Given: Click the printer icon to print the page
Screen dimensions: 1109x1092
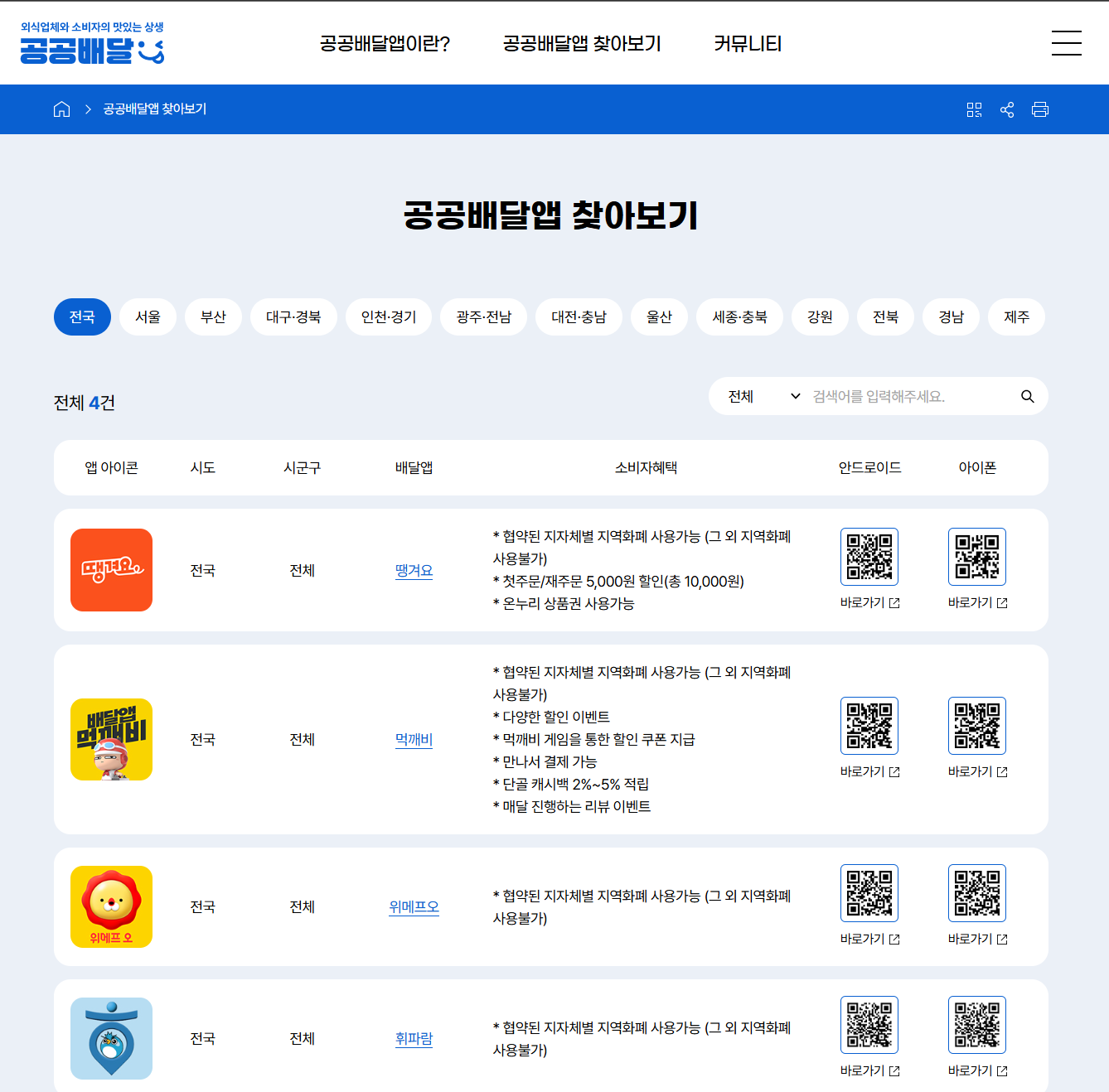Looking at the screenshot, I should click(1041, 109).
